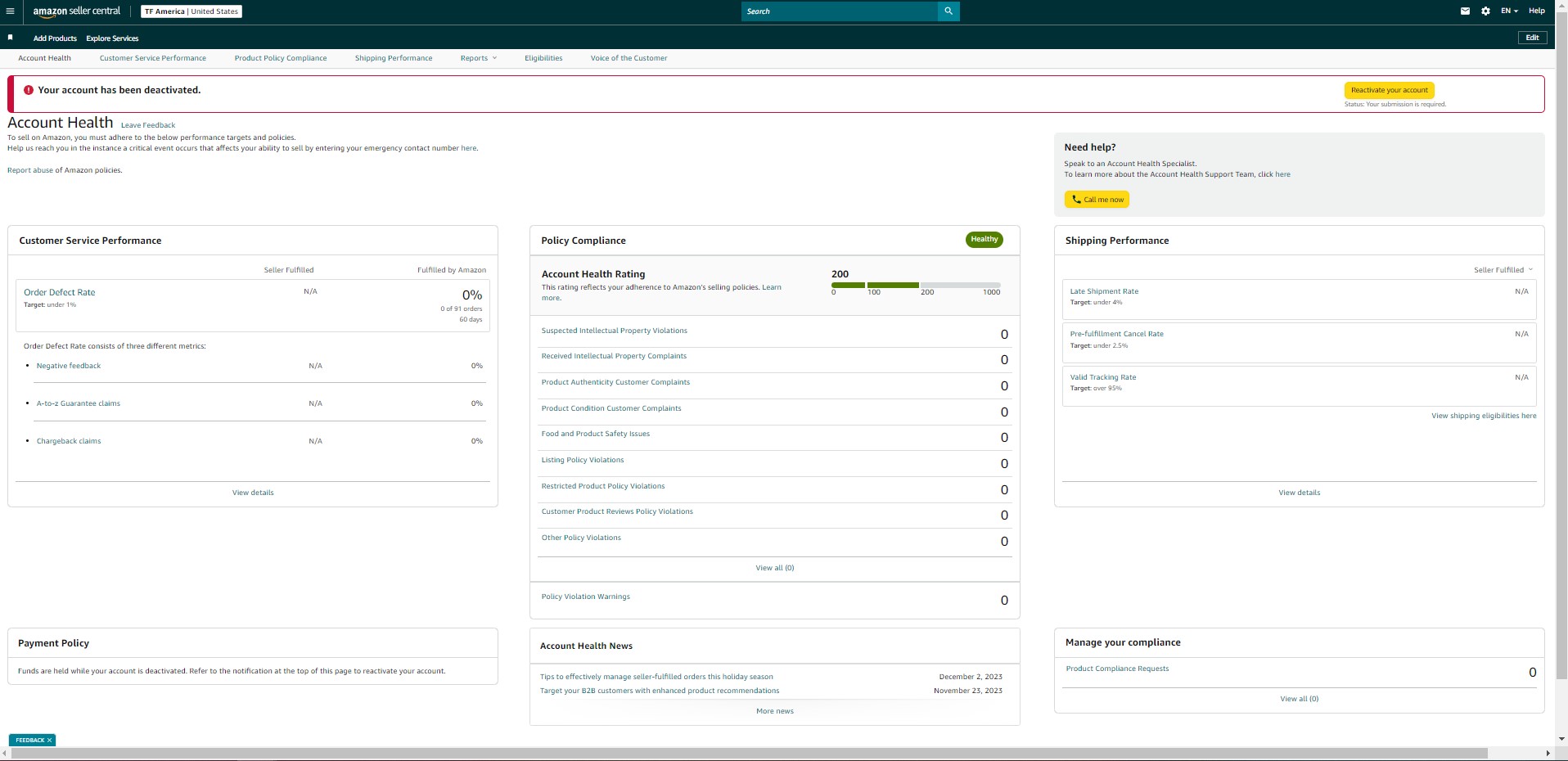
Task: Click in the Search input field
Action: point(839,11)
